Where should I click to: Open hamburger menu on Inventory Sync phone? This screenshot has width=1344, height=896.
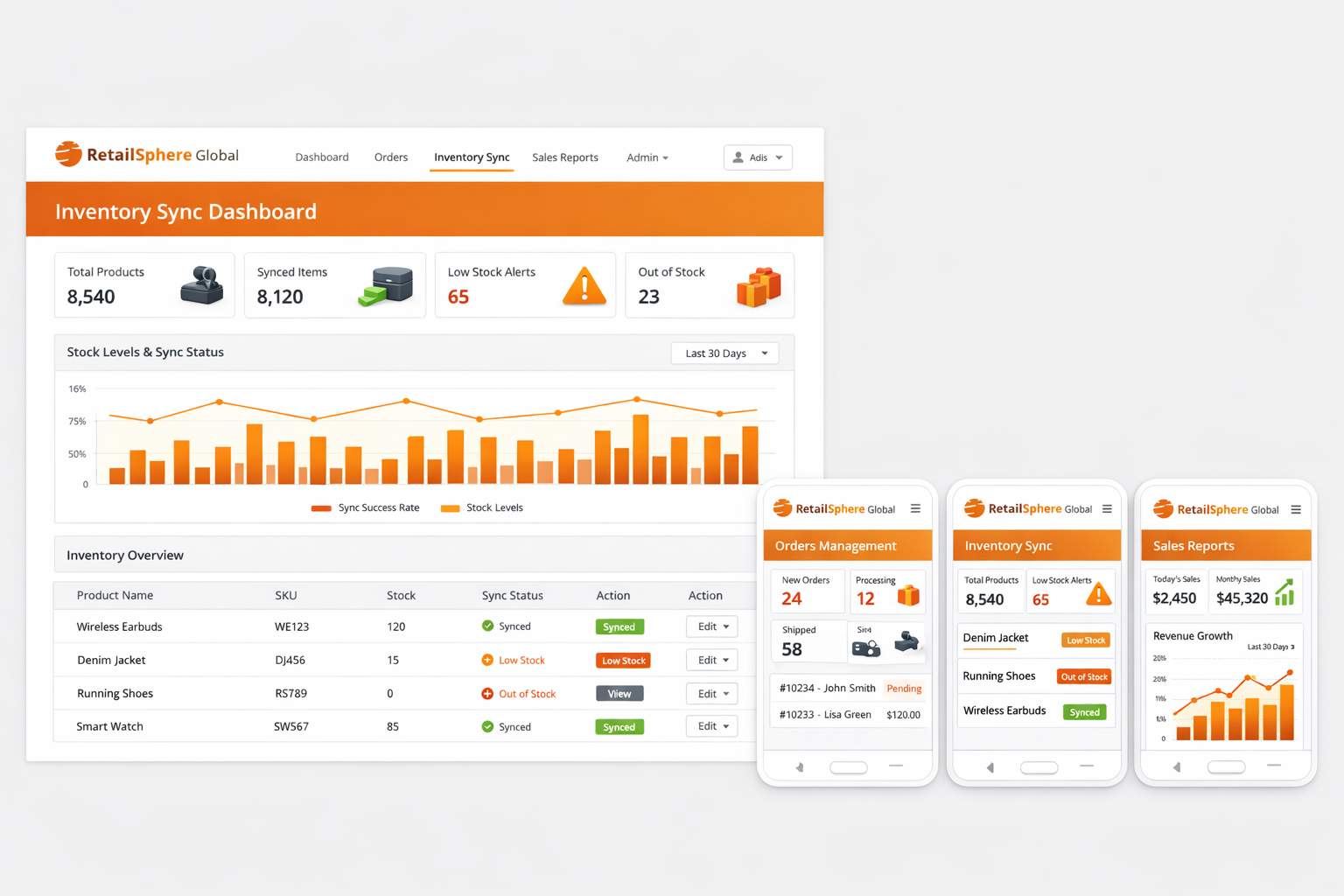pos(1107,508)
